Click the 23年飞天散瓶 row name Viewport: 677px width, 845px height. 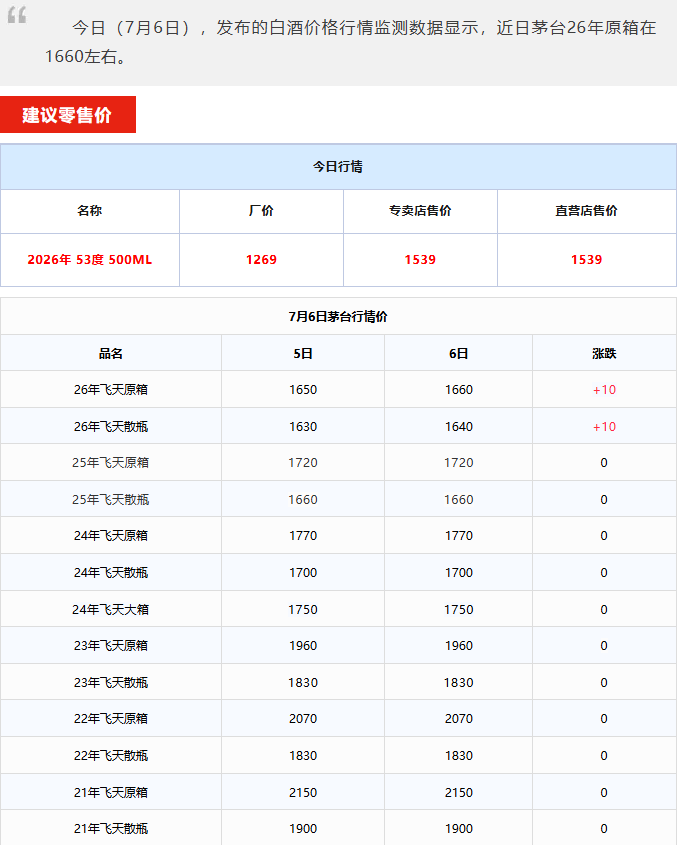pyautogui.click(x=110, y=682)
